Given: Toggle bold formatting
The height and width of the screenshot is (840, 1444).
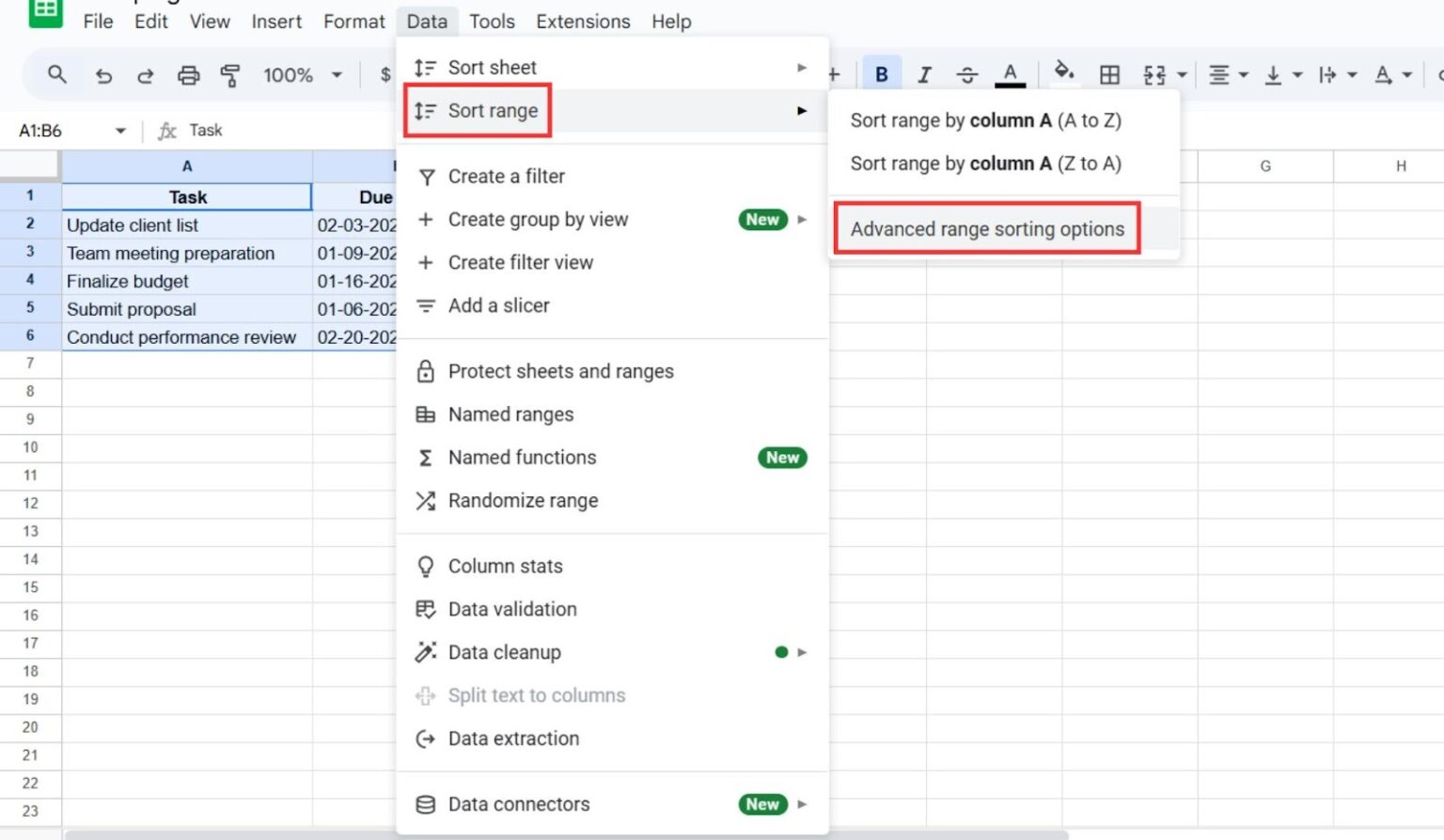Looking at the screenshot, I should 881,74.
